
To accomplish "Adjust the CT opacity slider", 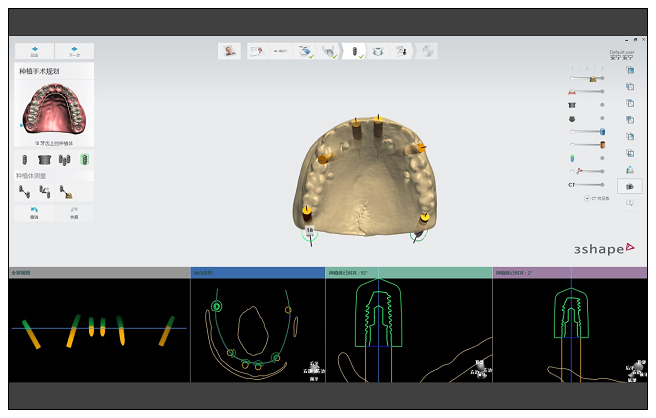I will click(590, 185).
